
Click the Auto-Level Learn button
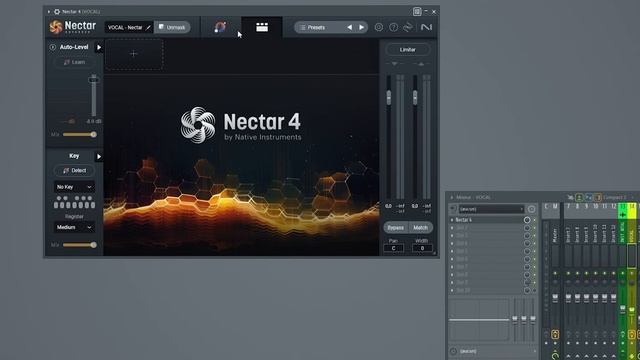point(74,62)
